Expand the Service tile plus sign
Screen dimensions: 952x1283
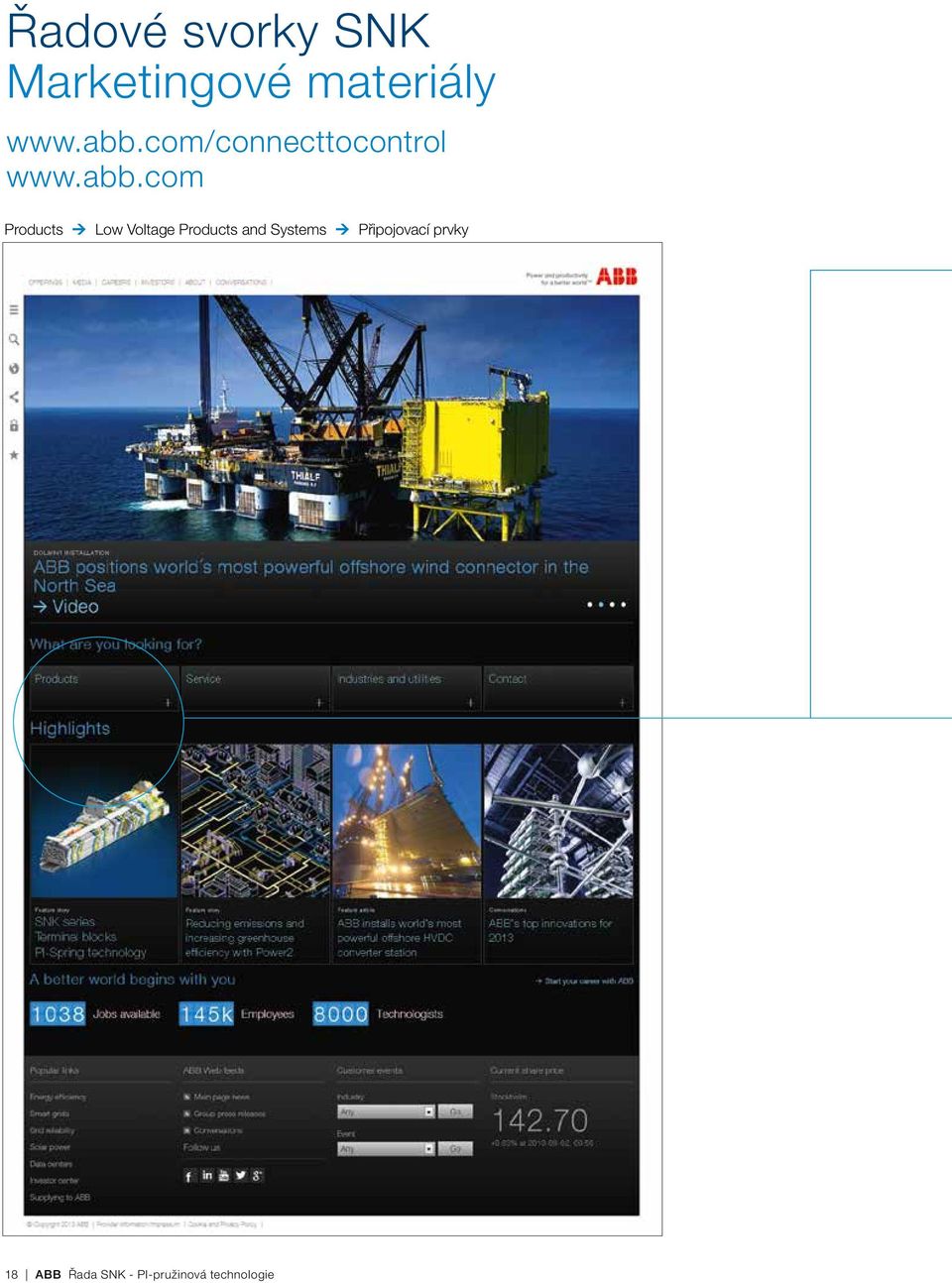(x=319, y=702)
